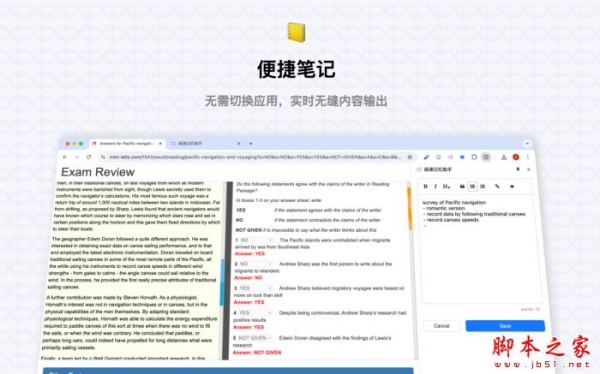Open the Extensions puzzle-piece menu
This screenshot has width=600, height=374.
(474, 157)
